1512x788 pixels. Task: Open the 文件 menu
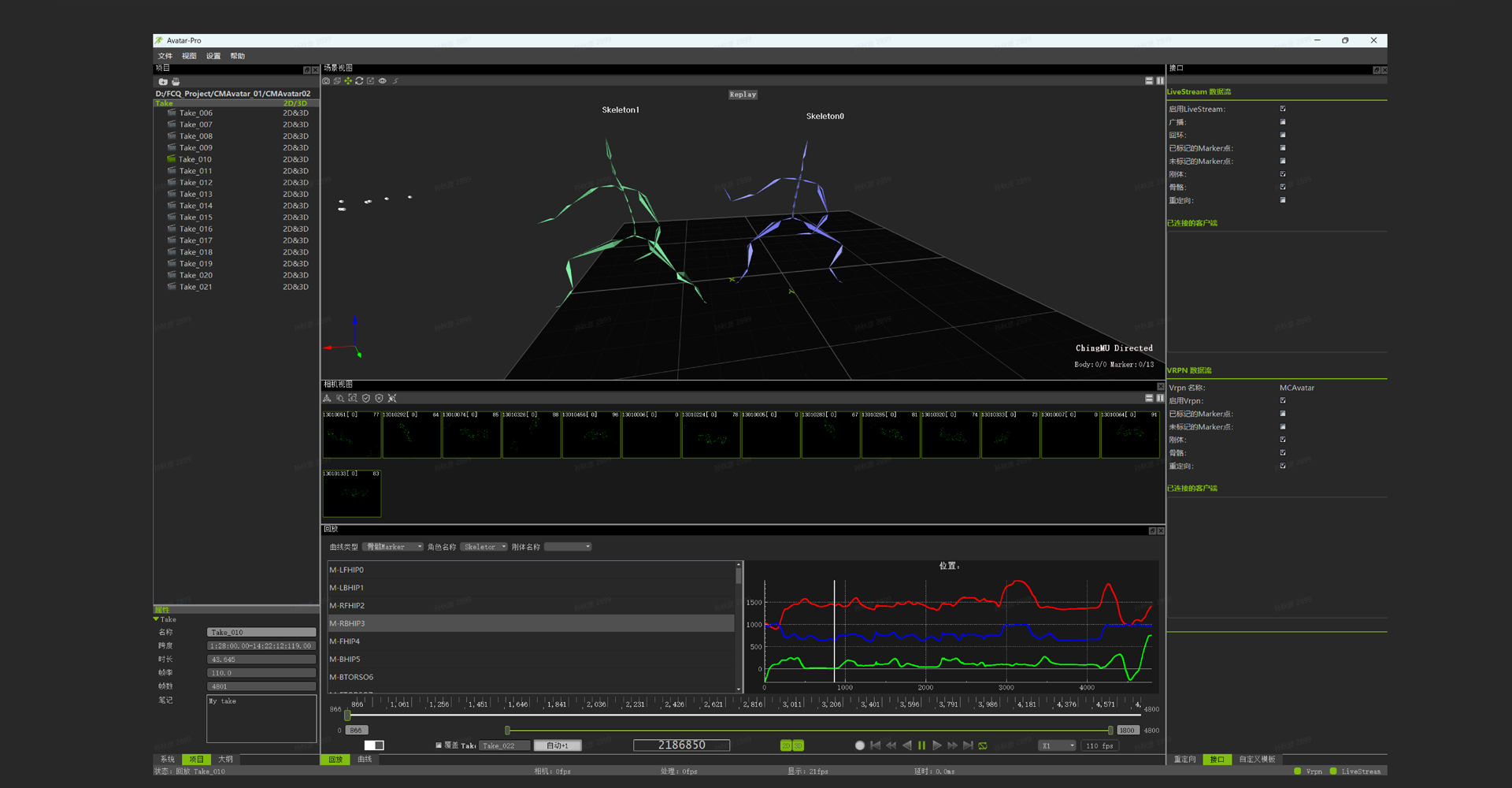[x=165, y=56]
